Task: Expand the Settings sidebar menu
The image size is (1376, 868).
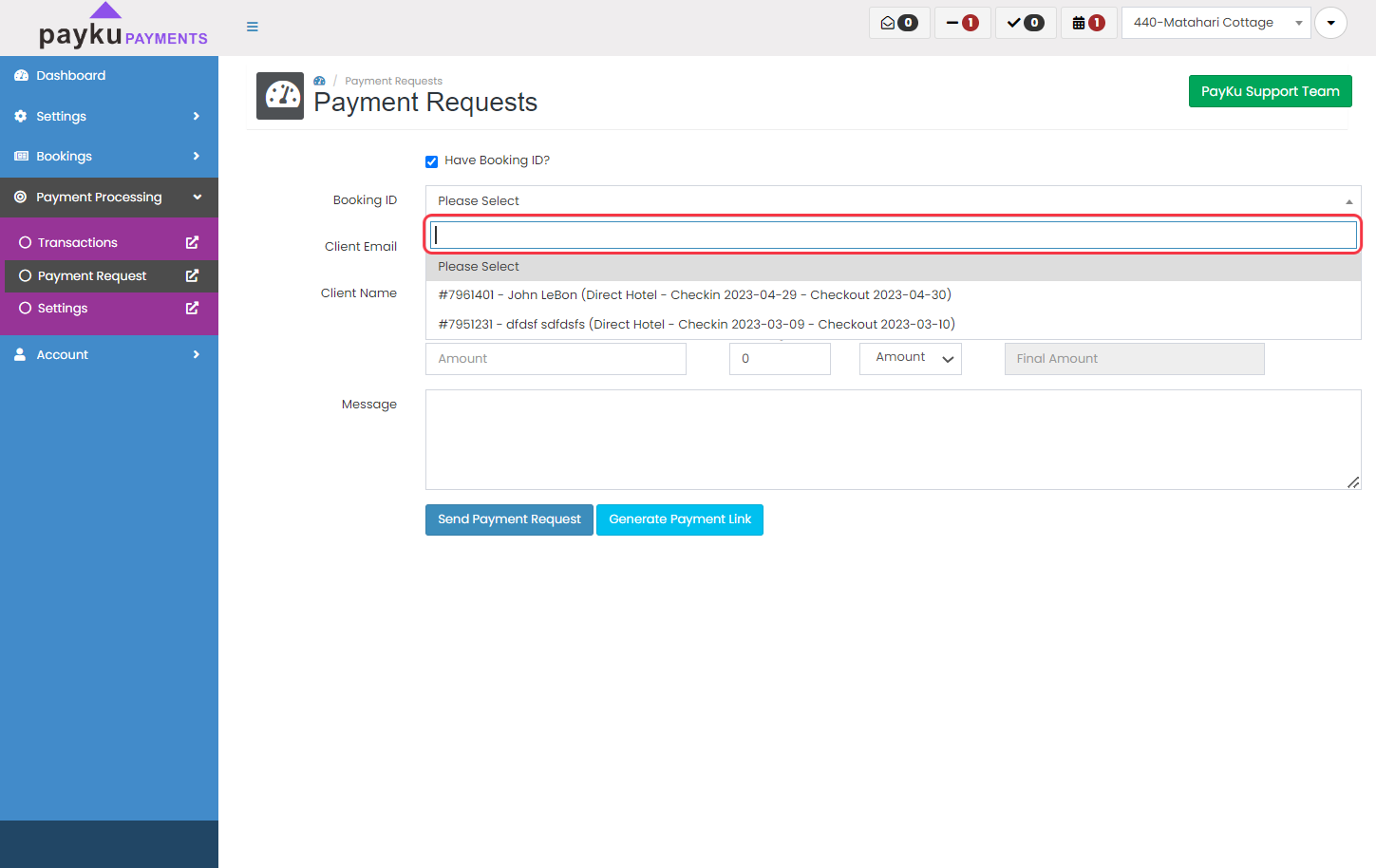Action: click(109, 116)
